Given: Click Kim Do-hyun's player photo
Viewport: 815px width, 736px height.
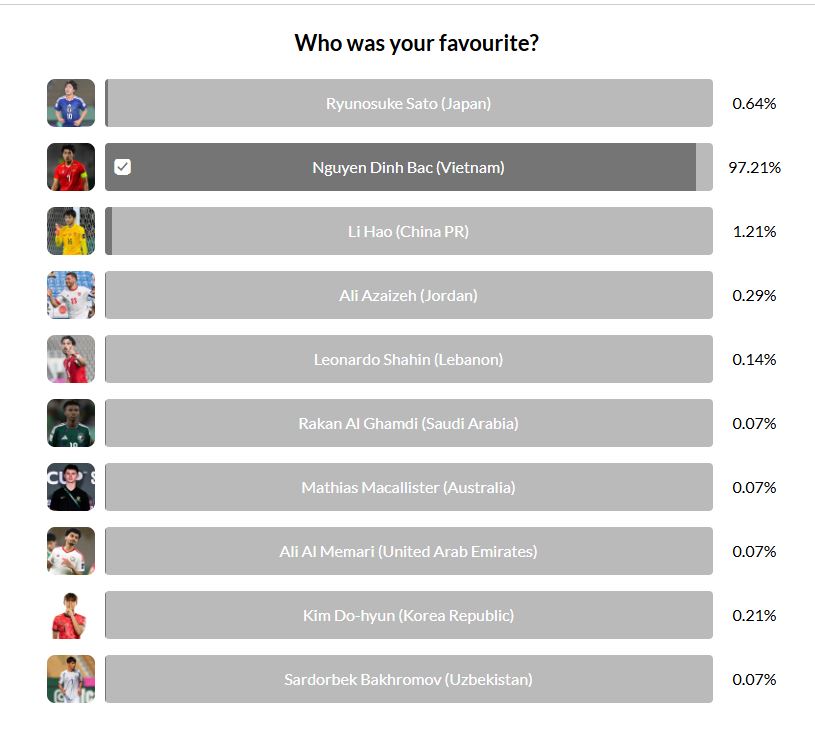Looking at the screenshot, I should [71, 615].
